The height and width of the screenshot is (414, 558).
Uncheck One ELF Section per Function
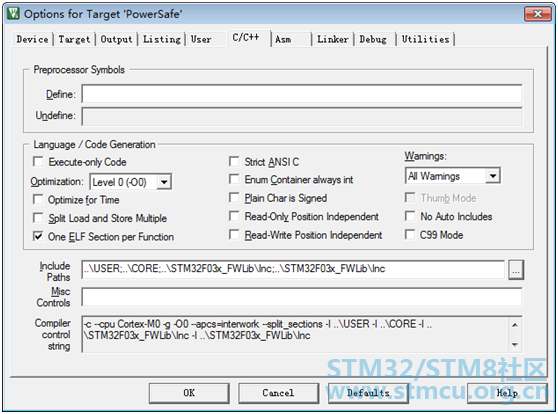pyautogui.click(x=38, y=236)
